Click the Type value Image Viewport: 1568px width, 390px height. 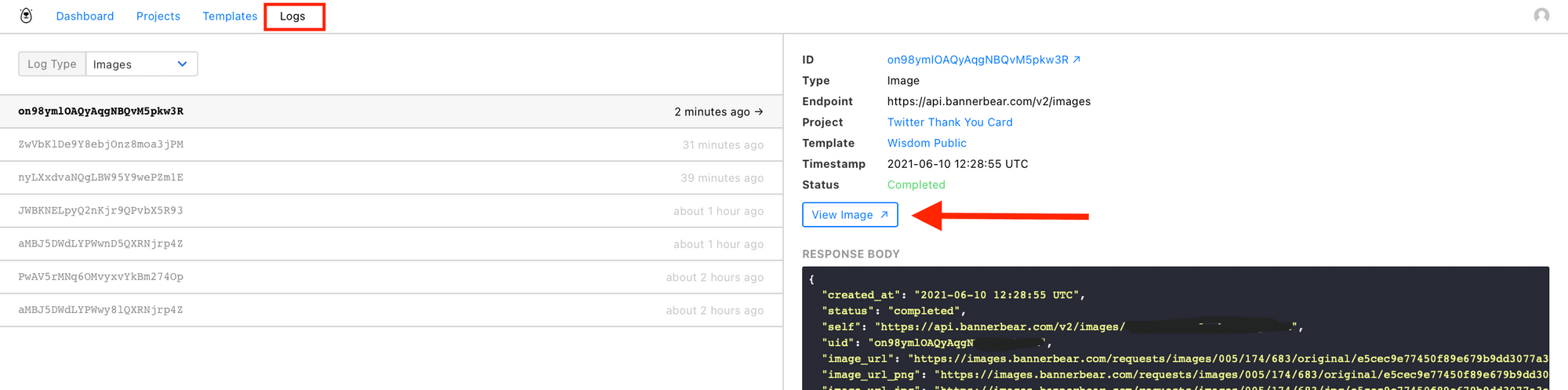(x=903, y=81)
